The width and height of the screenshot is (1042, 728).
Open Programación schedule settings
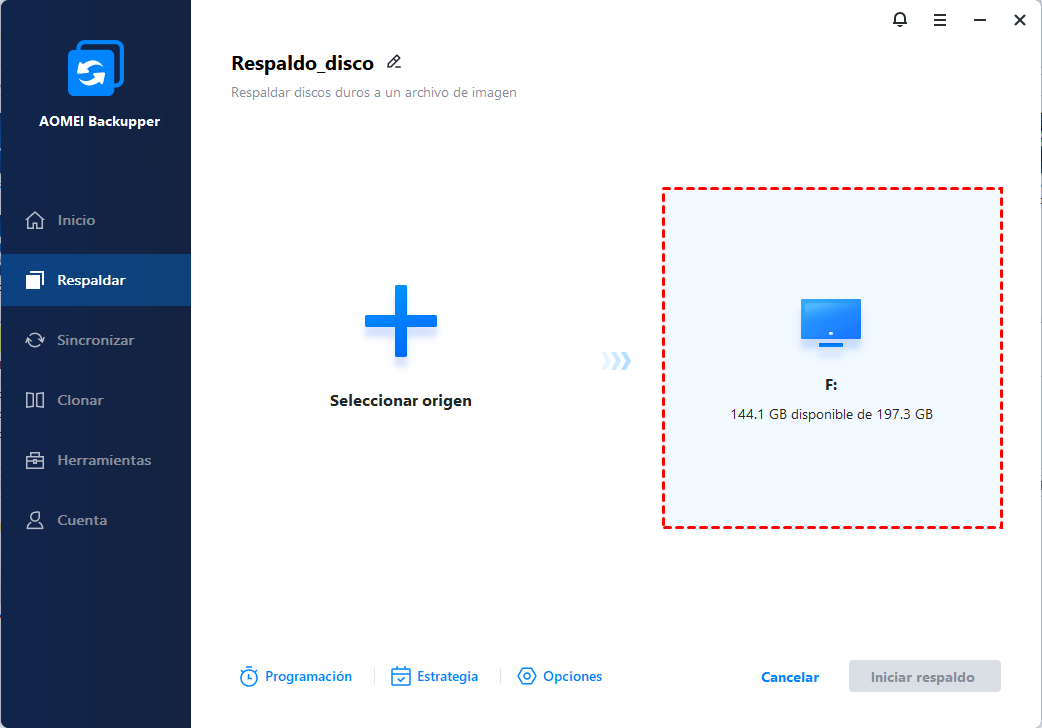[x=296, y=677]
